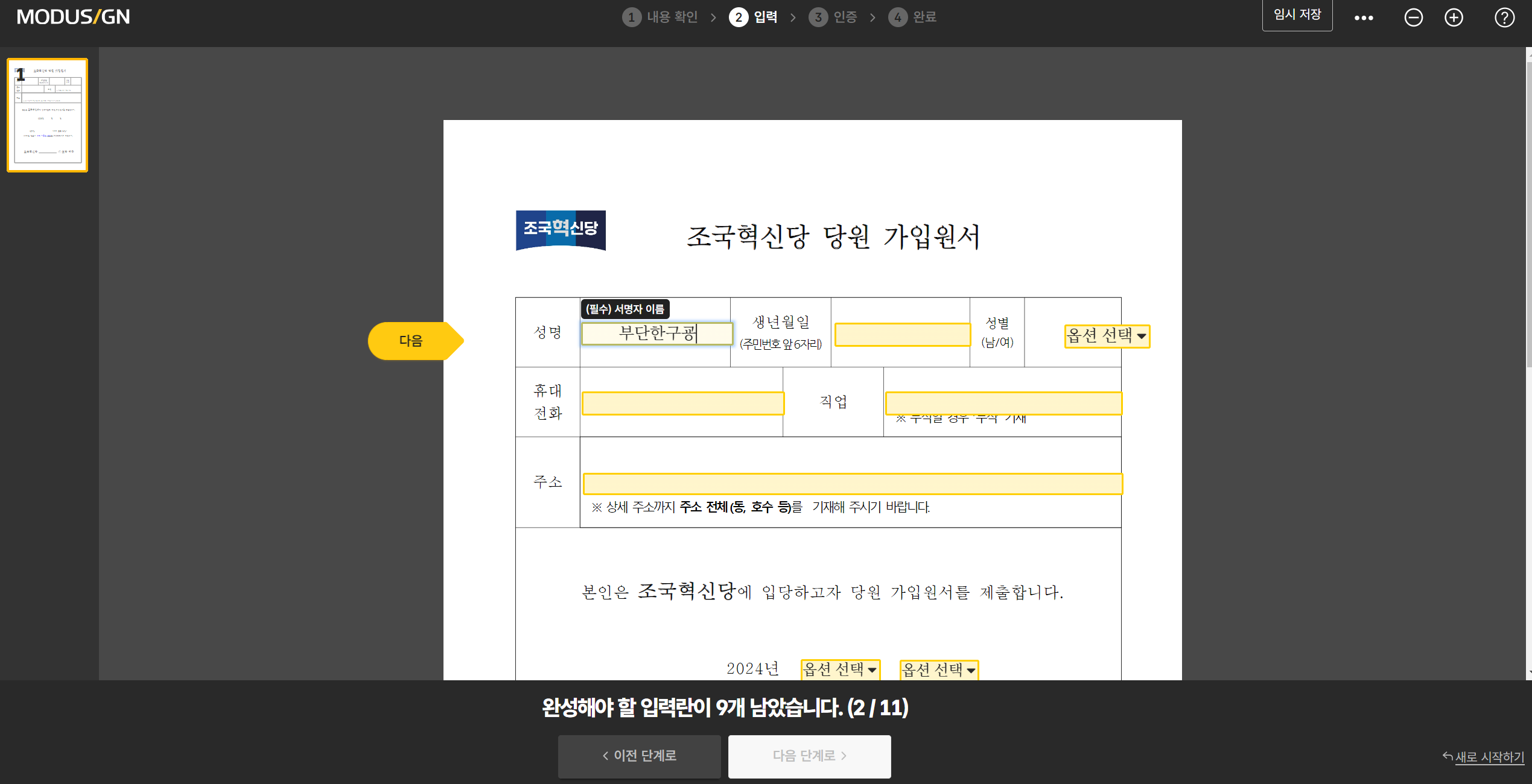Select the page 1 thumbnail in the sidebar
Screen dimensions: 1532x784
47,114
